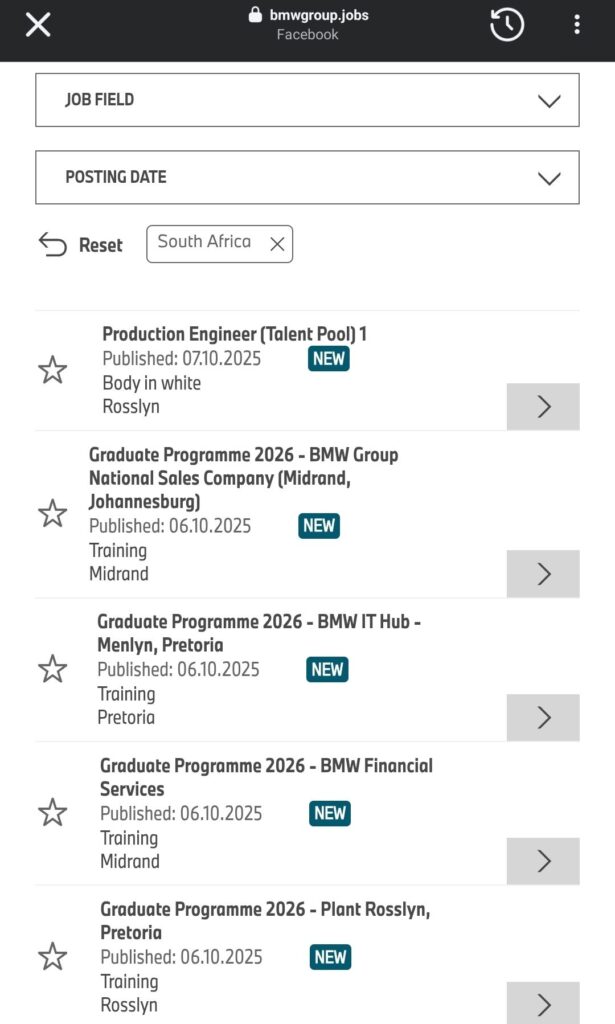Screen dimensions: 615x1024
Task: Open Financial Services job arrow button
Action: [x=543, y=861]
